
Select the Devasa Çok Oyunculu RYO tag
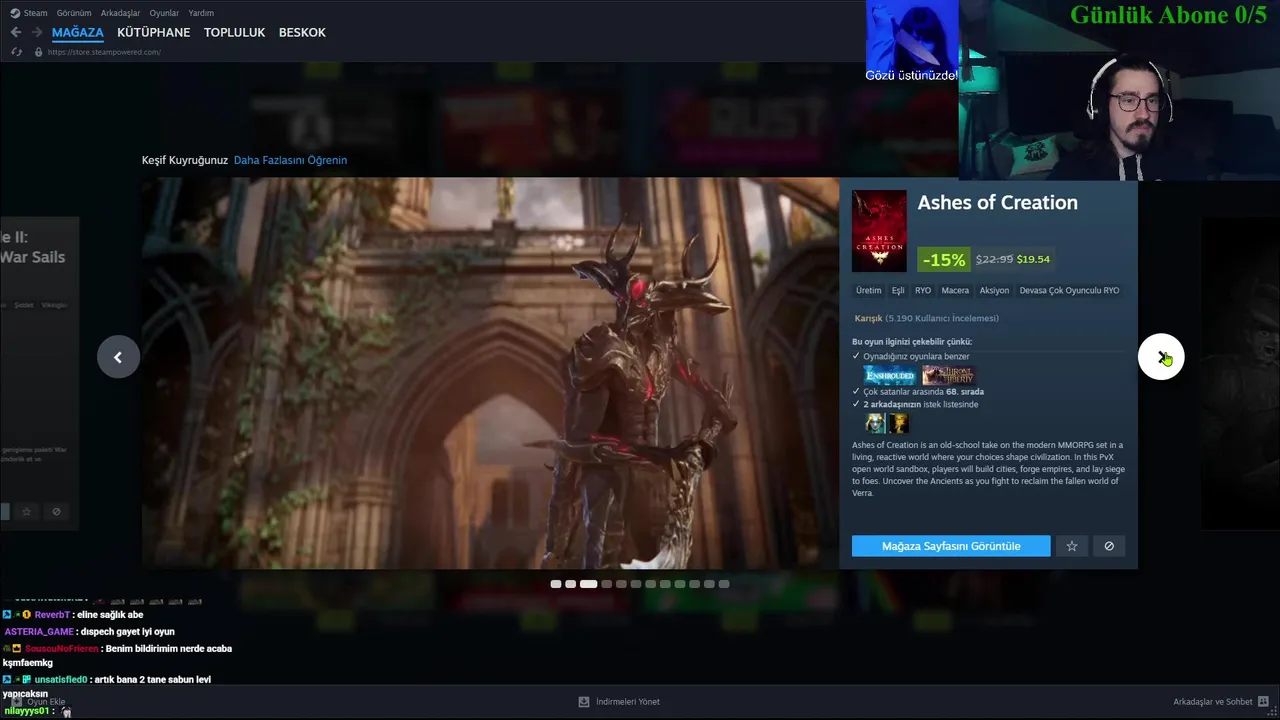1069,291
